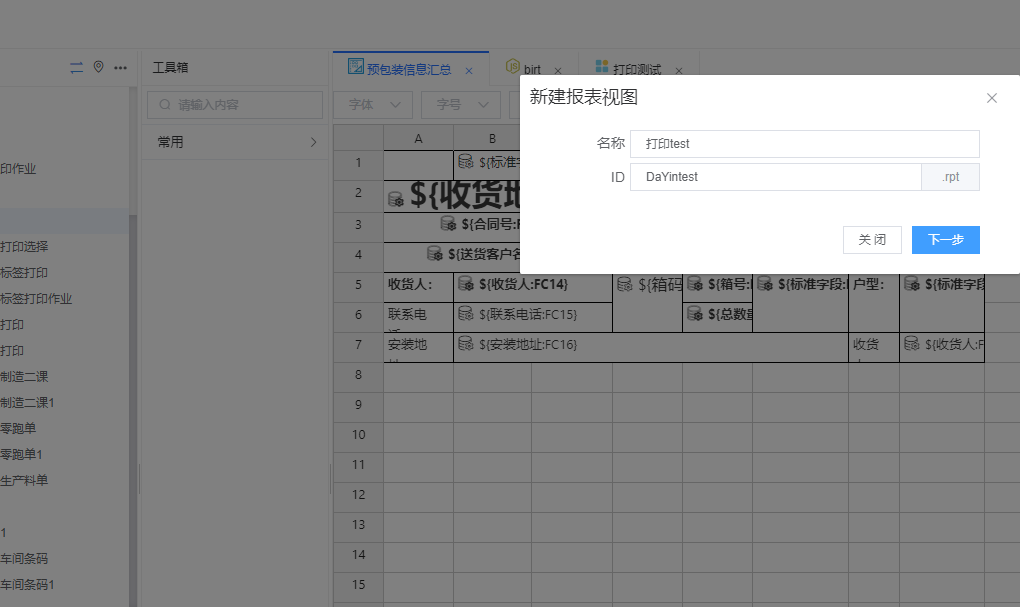Open the three-dots more options menu

(x=121, y=68)
